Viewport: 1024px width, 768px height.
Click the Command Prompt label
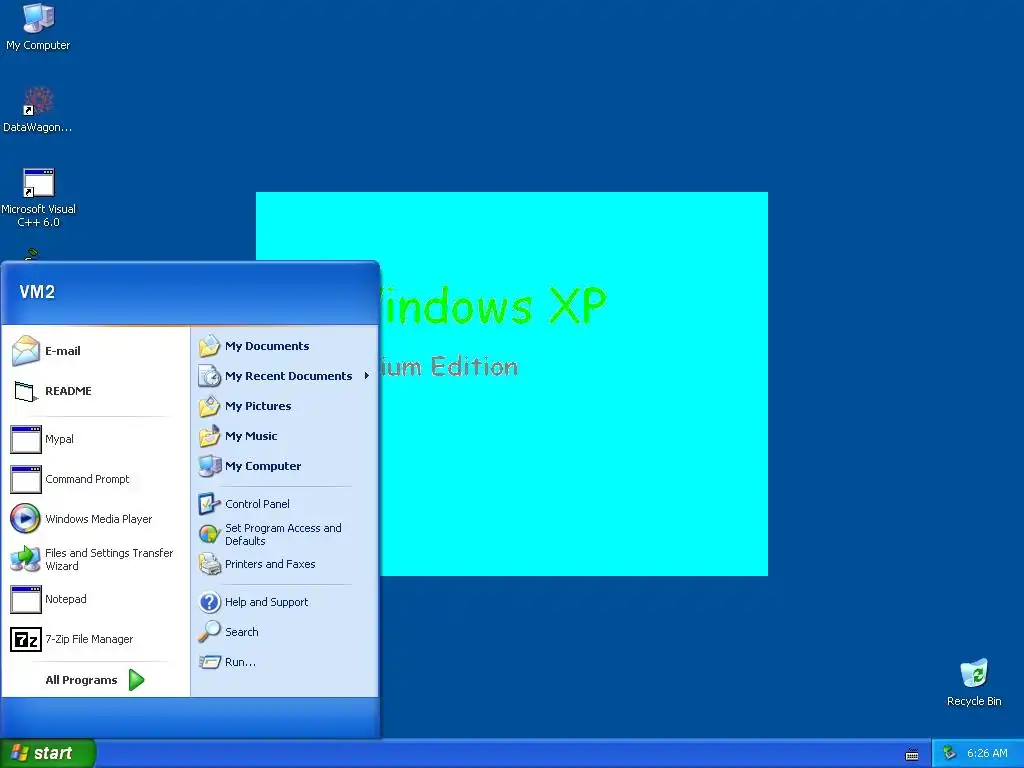coord(88,479)
